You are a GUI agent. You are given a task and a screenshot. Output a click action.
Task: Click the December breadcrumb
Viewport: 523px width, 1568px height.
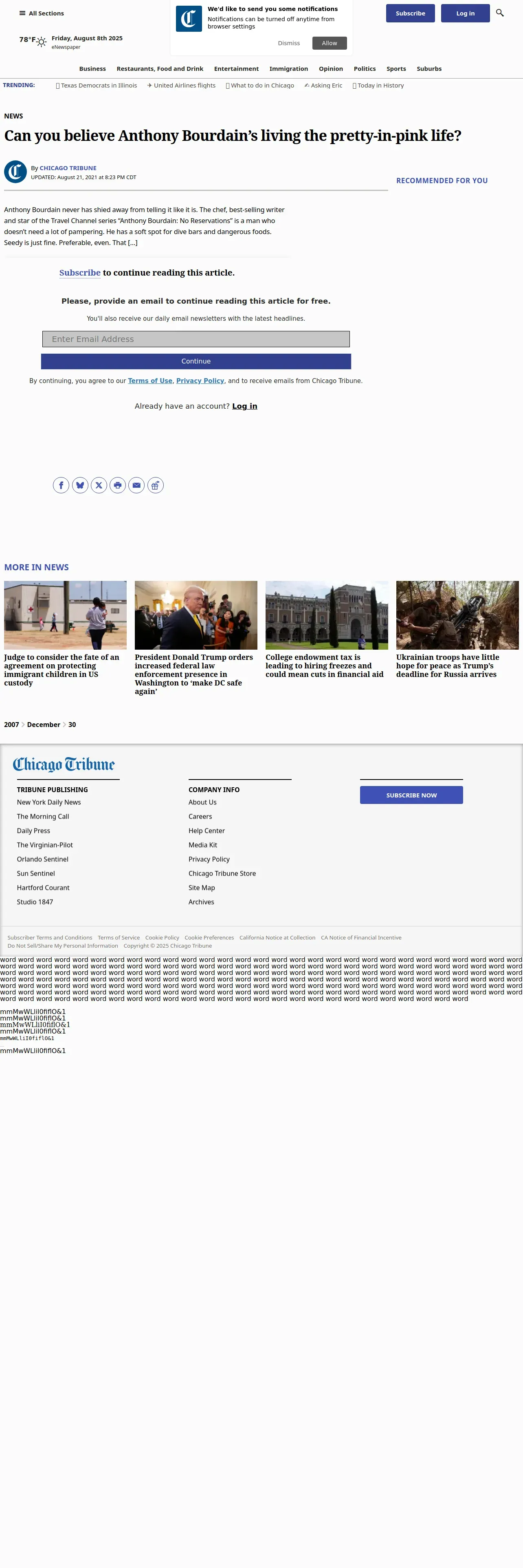point(44,724)
